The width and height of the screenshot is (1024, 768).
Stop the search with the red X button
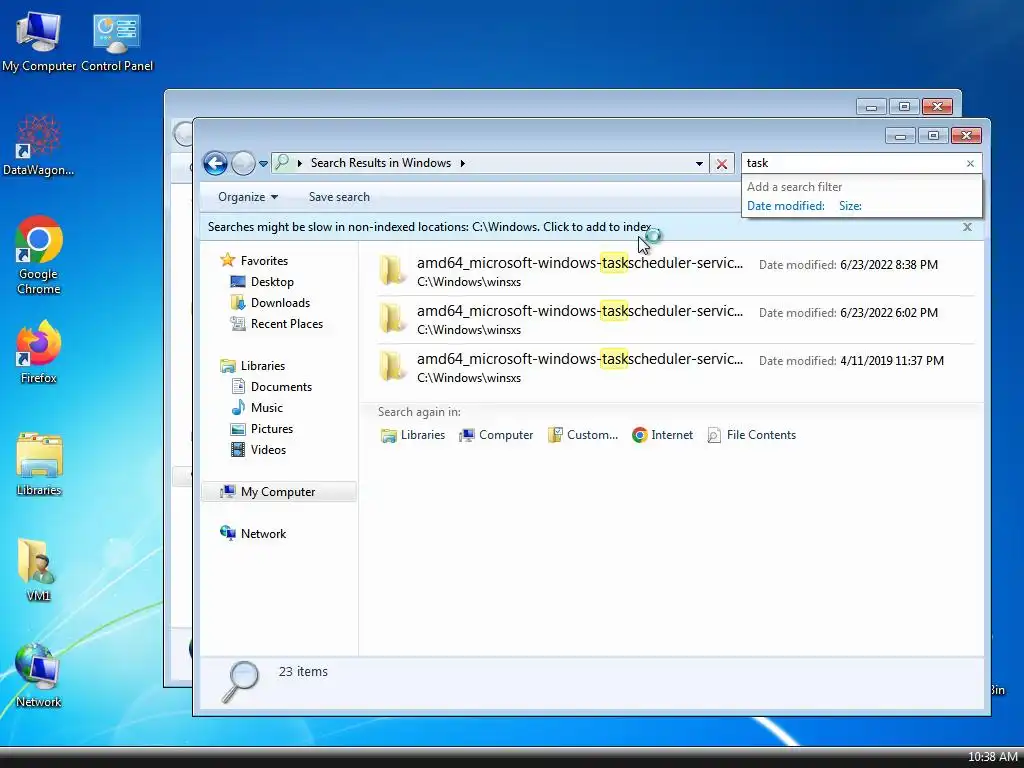722,163
